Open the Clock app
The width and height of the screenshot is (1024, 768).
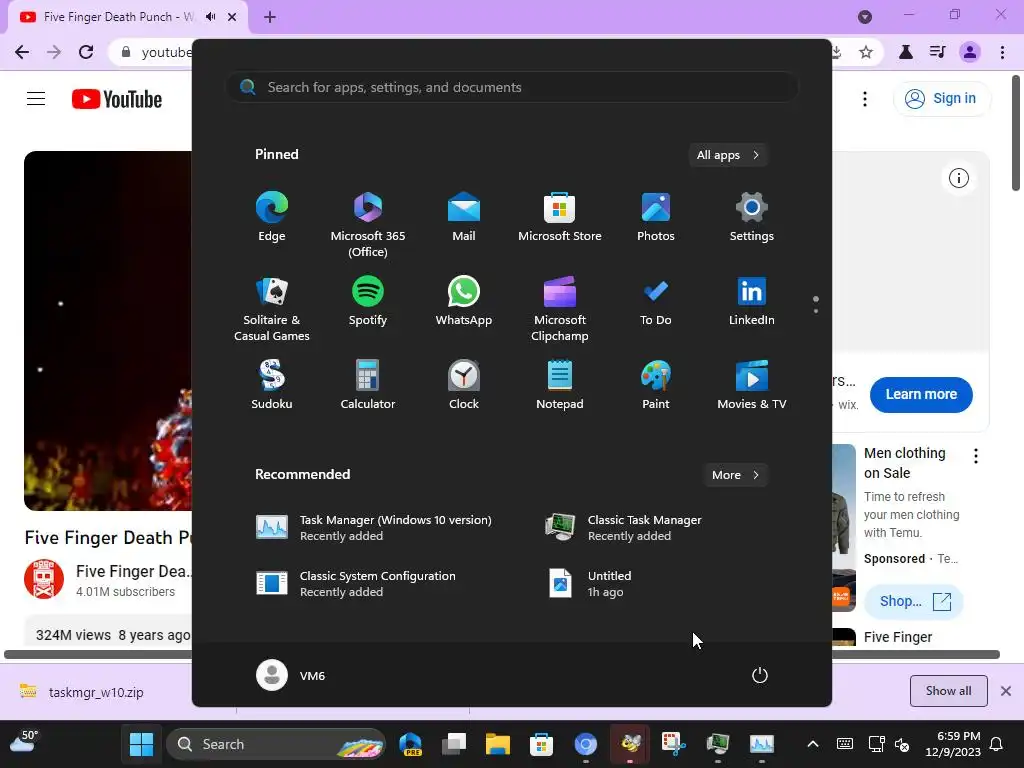[x=464, y=385]
